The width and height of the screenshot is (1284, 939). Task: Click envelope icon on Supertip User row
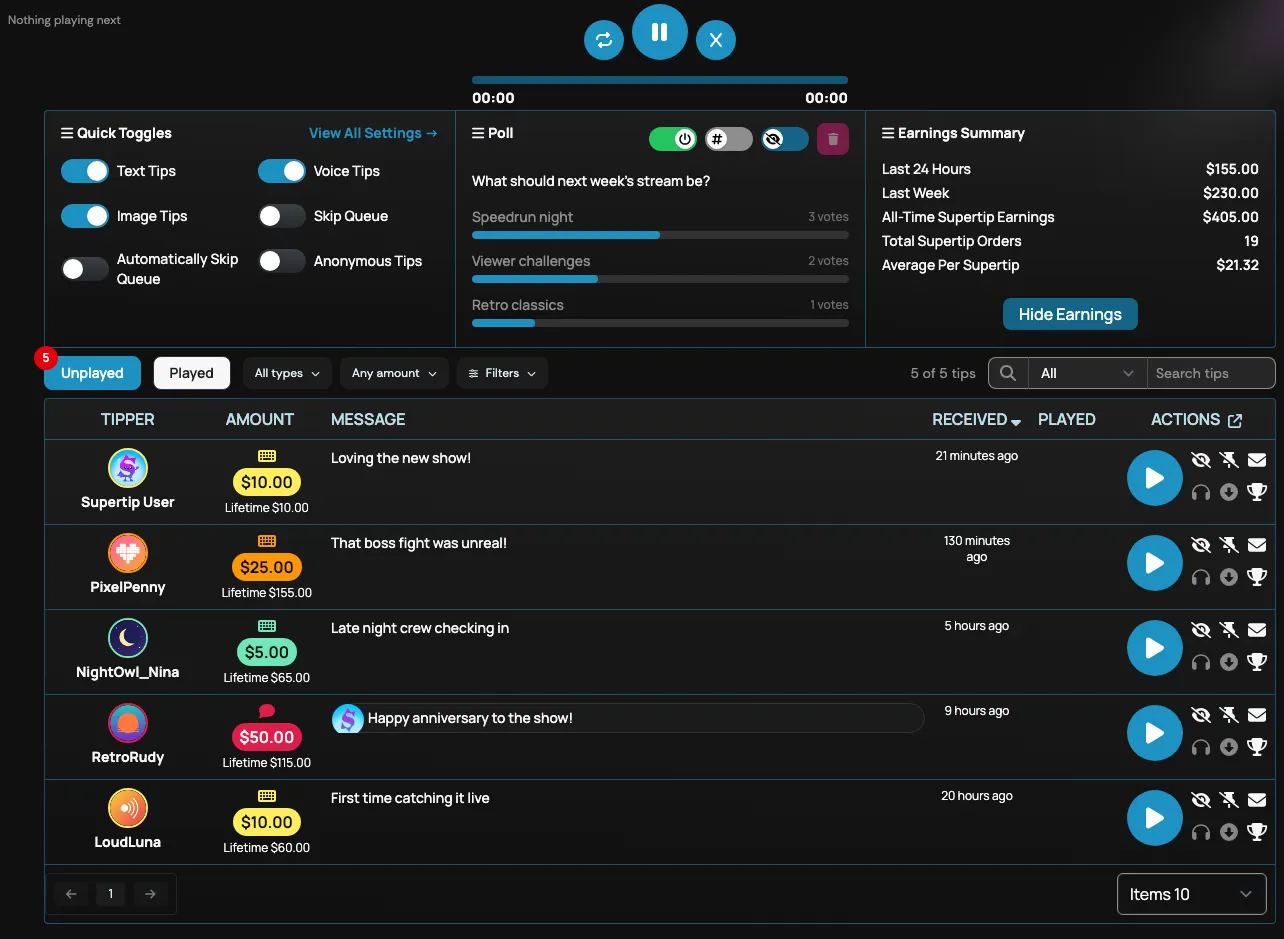click(1257, 460)
